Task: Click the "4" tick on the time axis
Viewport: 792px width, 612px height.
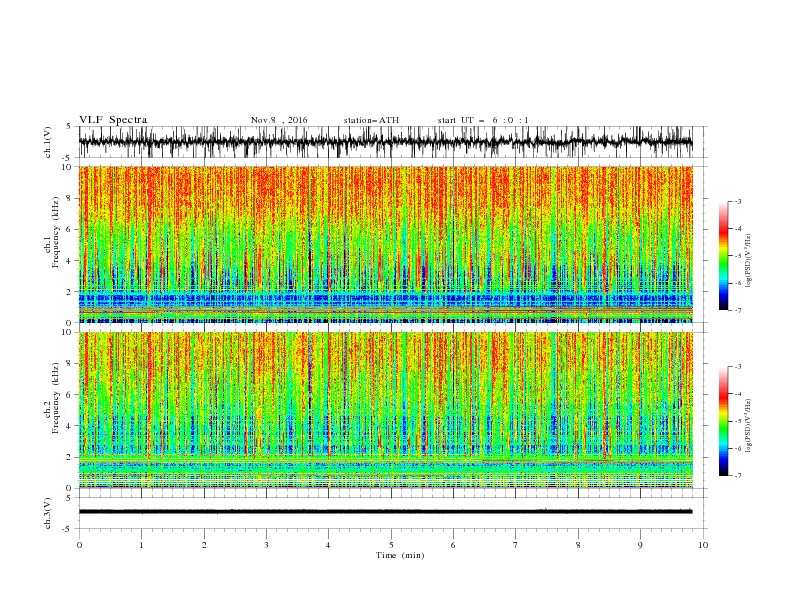Action: point(328,545)
